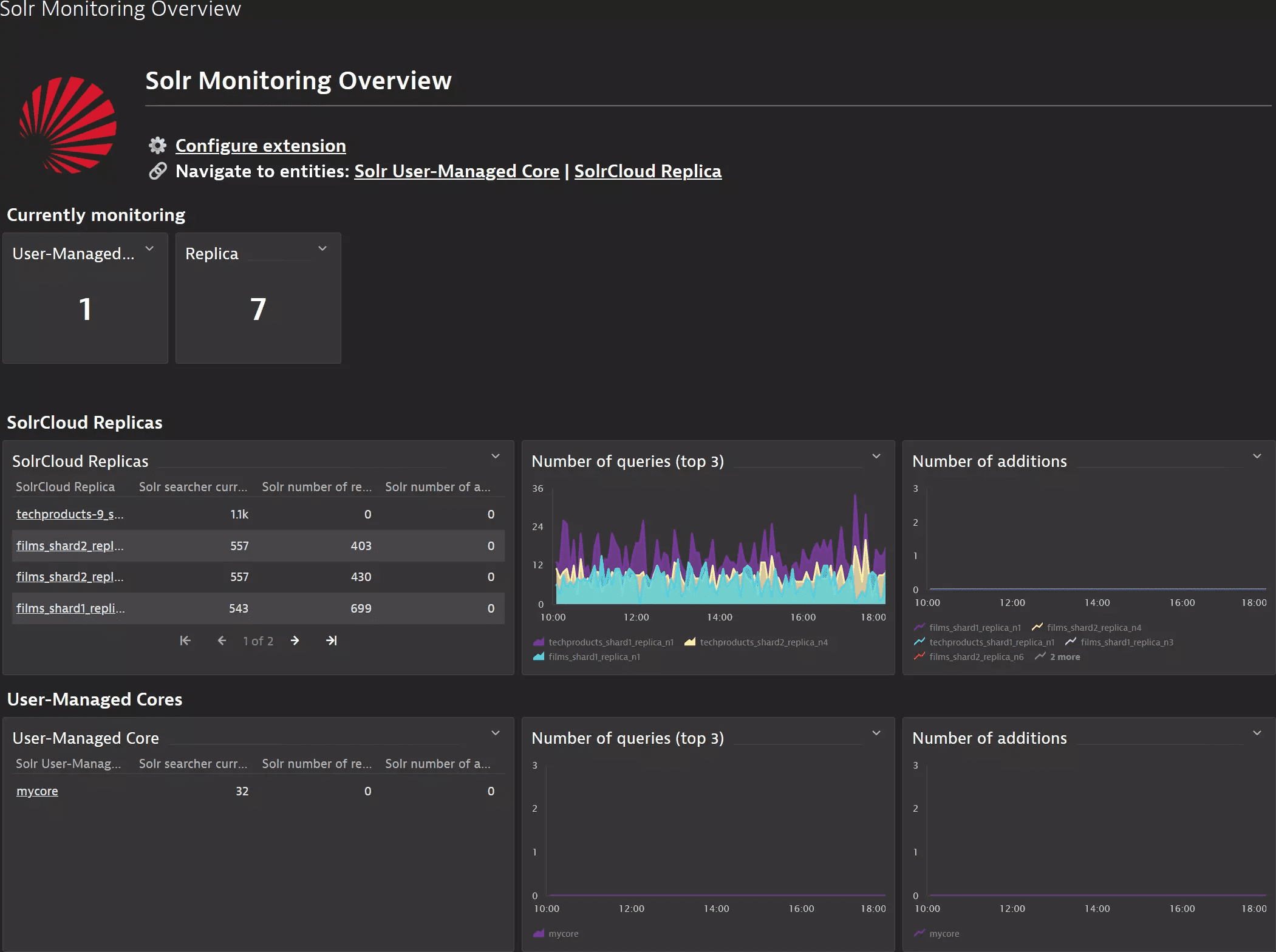Open the mycore core link
The image size is (1276, 952).
pyautogui.click(x=37, y=791)
